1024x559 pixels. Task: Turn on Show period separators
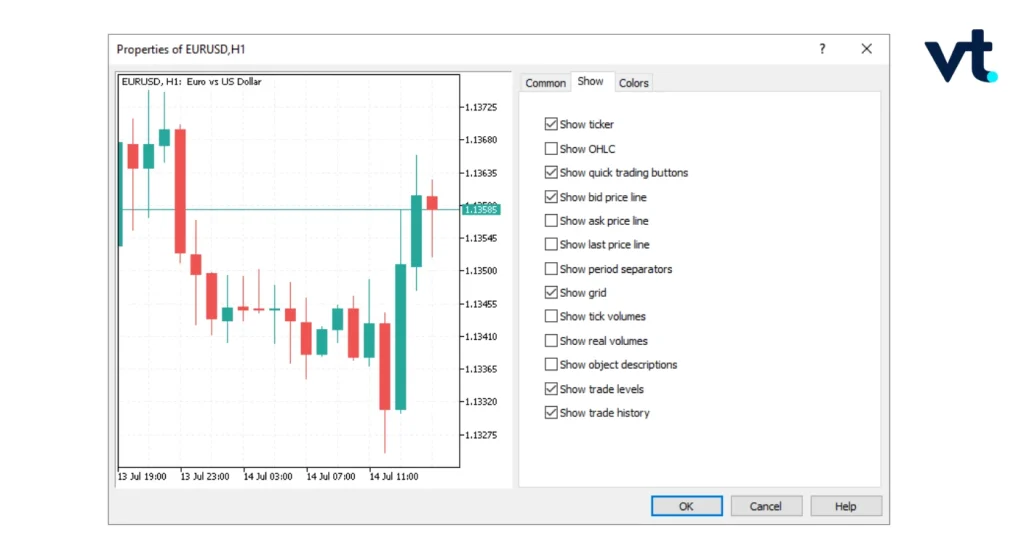click(551, 268)
